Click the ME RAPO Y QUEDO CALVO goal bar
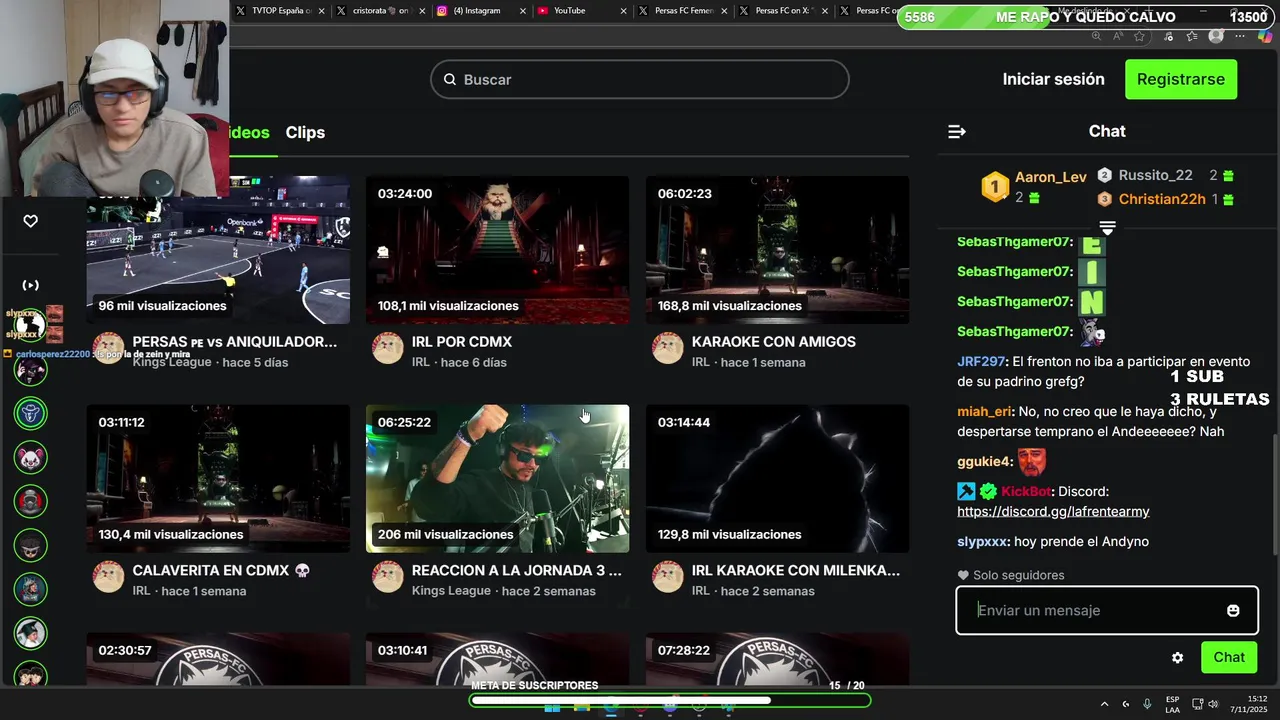 coord(1087,17)
